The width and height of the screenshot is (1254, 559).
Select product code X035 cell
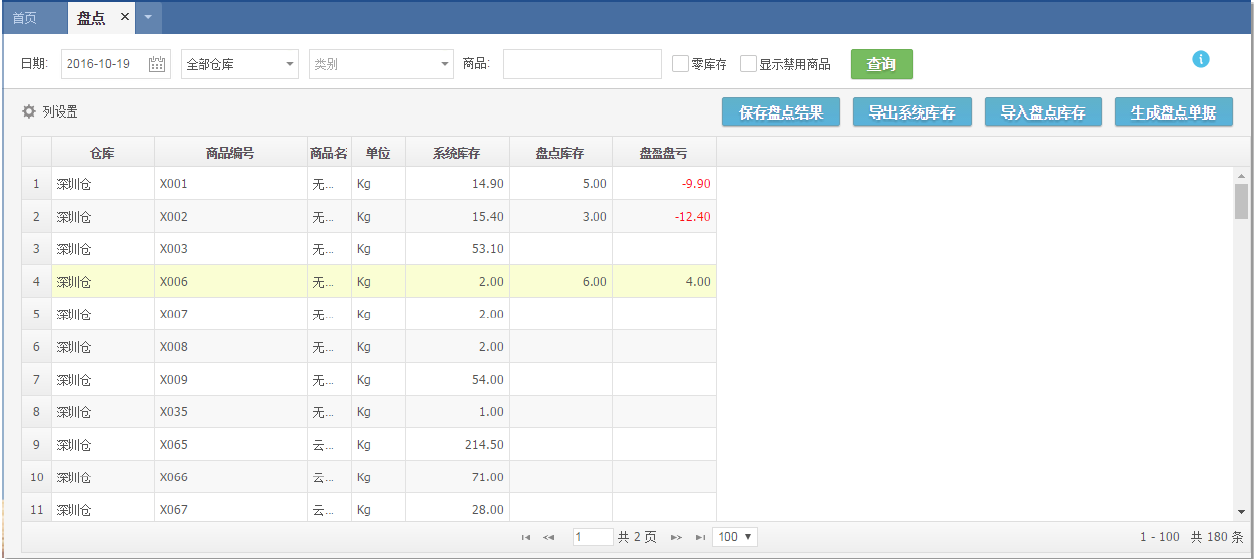click(231, 412)
